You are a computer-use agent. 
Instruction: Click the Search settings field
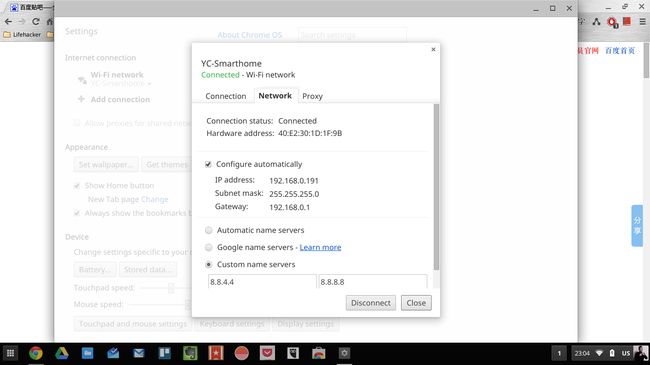point(352,35)
